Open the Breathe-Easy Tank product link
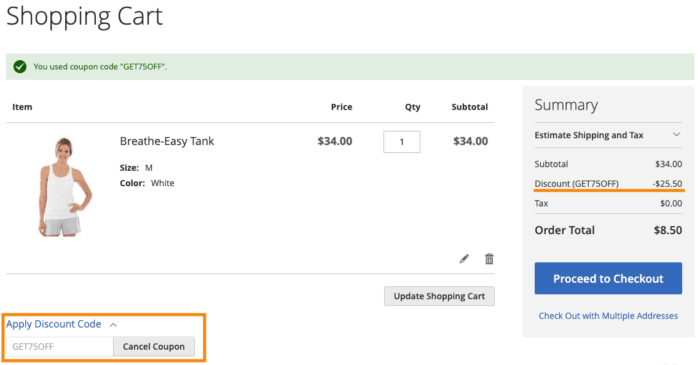Screen dimensions: 700x365 [x=167, y=141]
